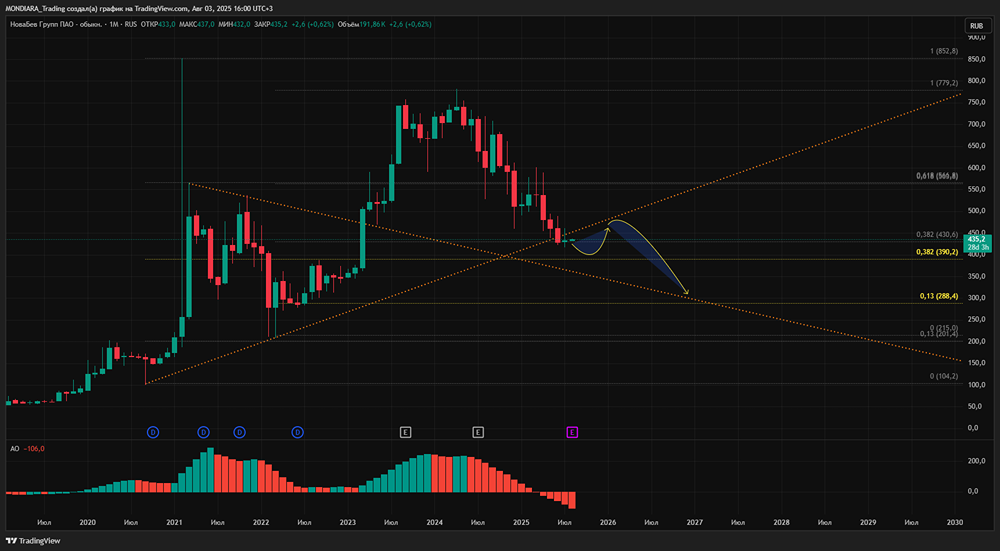Viewport: 1000px width, 551px height.
Task: Click the 2025 label on the time axis
Action: [521, 522]
